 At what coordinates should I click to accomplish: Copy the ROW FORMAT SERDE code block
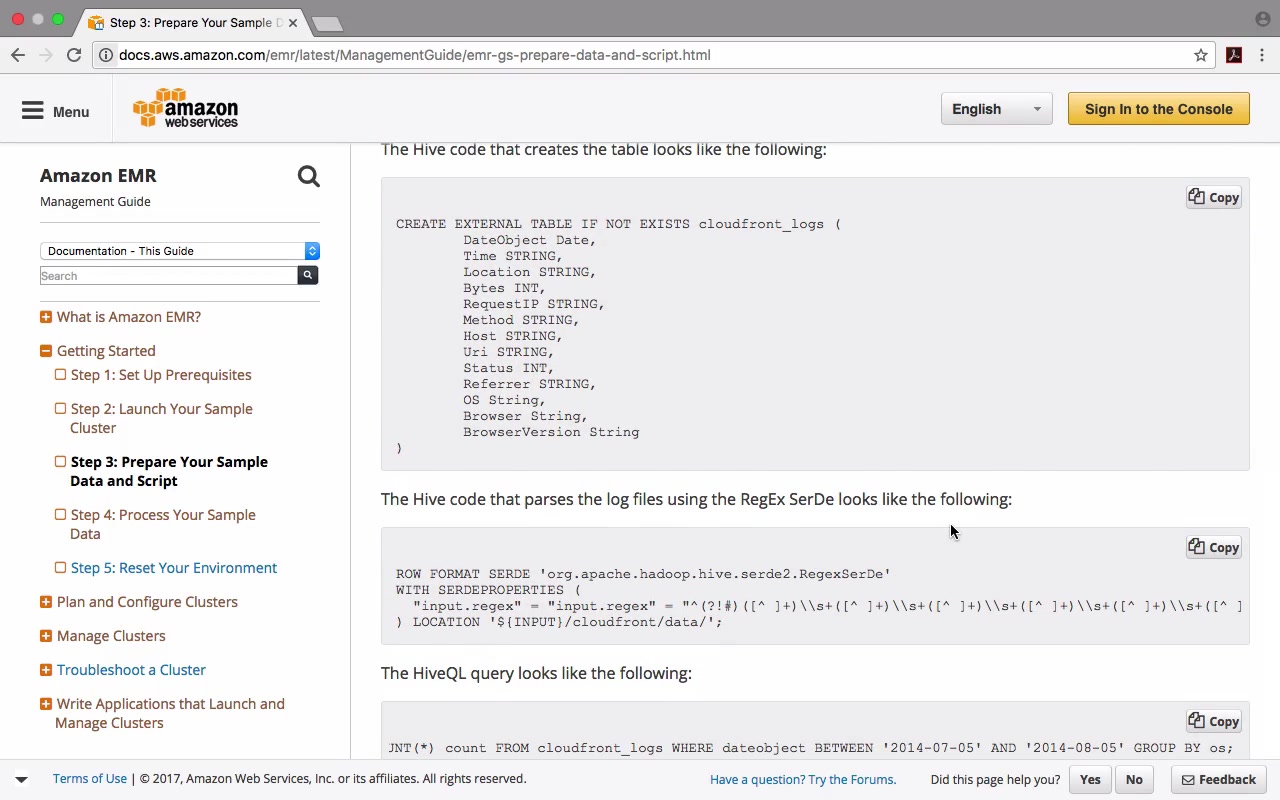click(x=1214, y=547)
